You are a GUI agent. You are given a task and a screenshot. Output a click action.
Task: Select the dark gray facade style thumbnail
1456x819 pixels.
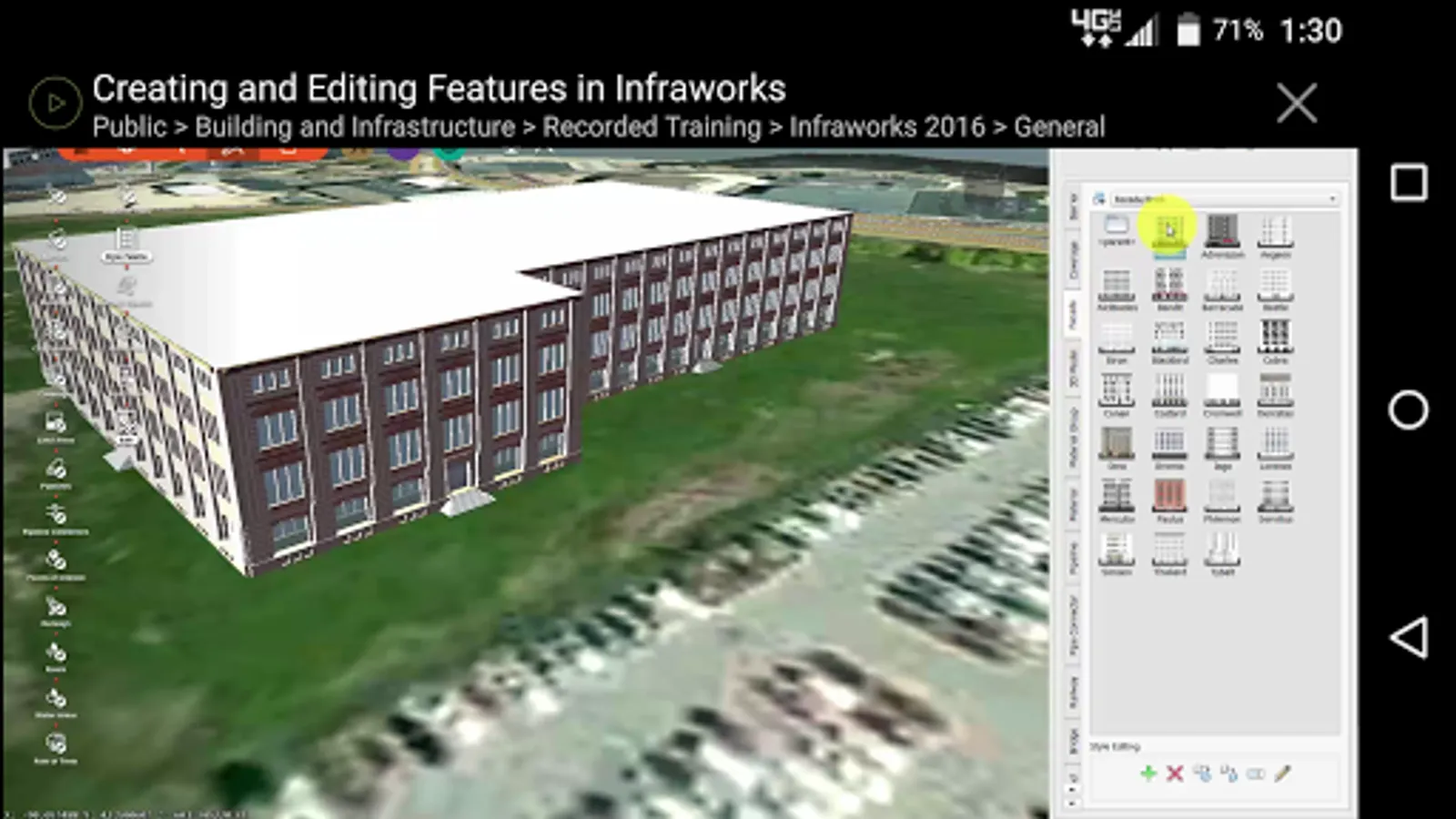[1222, 235]
